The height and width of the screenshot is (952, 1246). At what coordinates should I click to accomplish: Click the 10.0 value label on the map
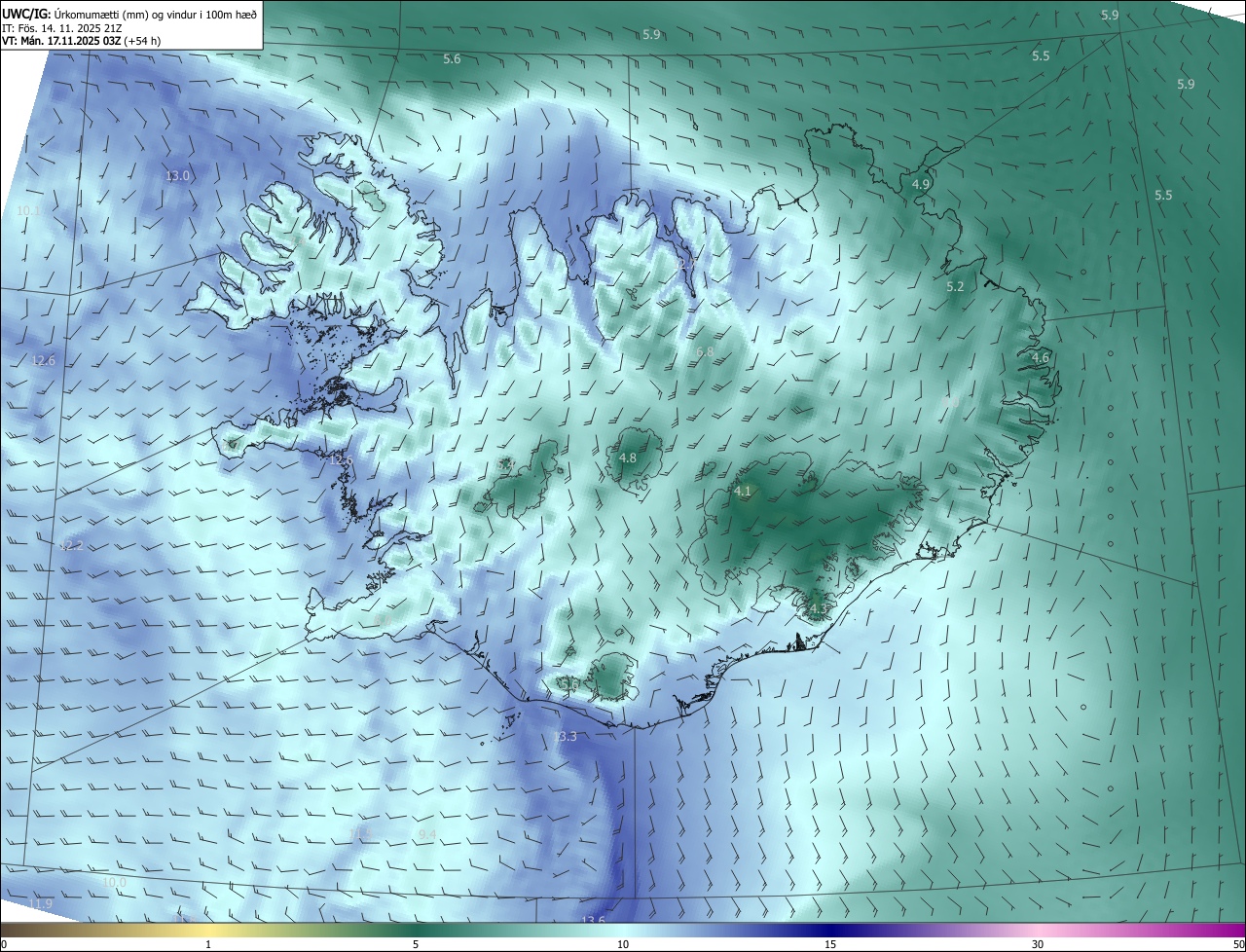click(114, 882)
